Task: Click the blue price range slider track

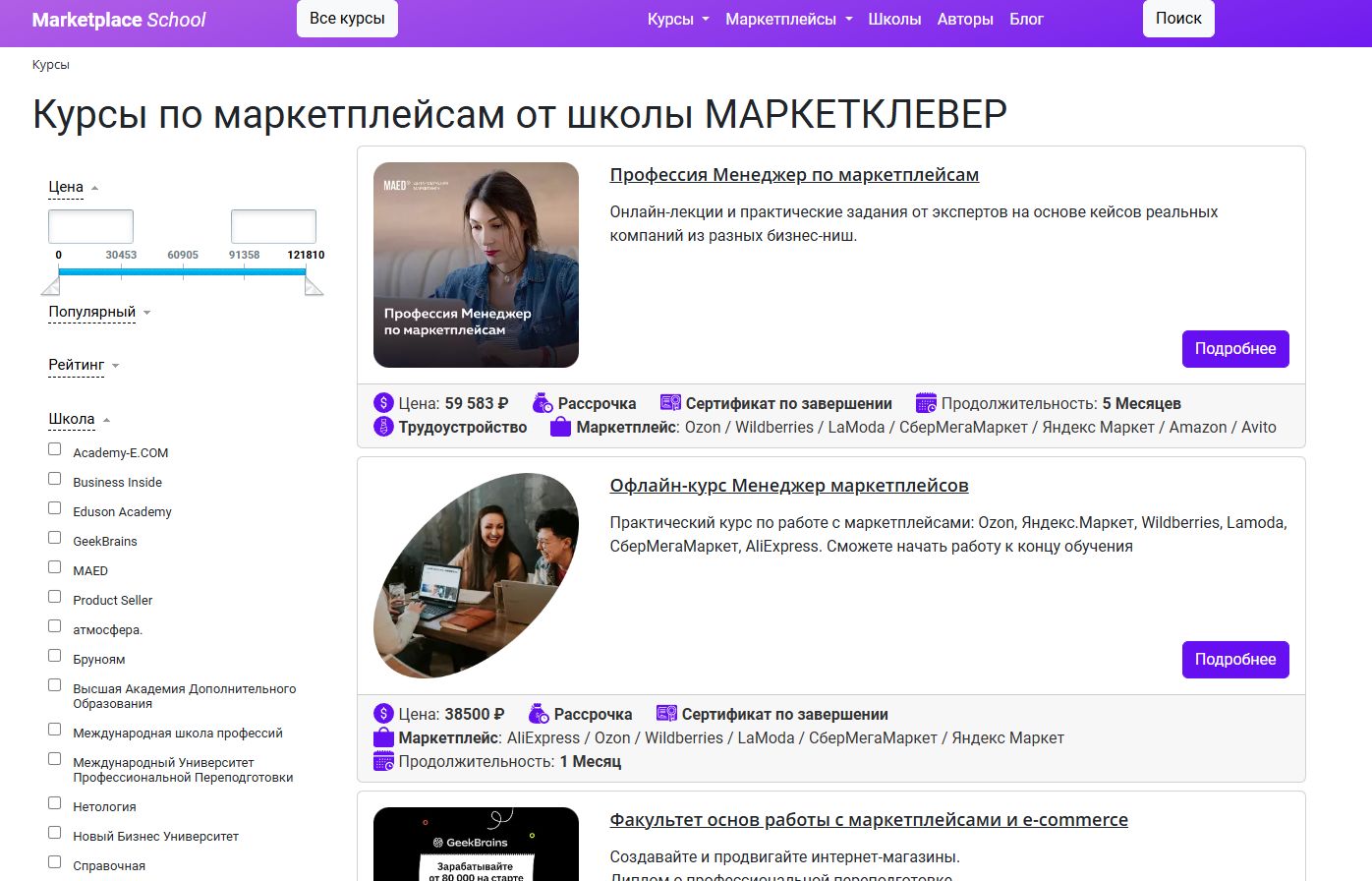Action: tap(182, 271)
